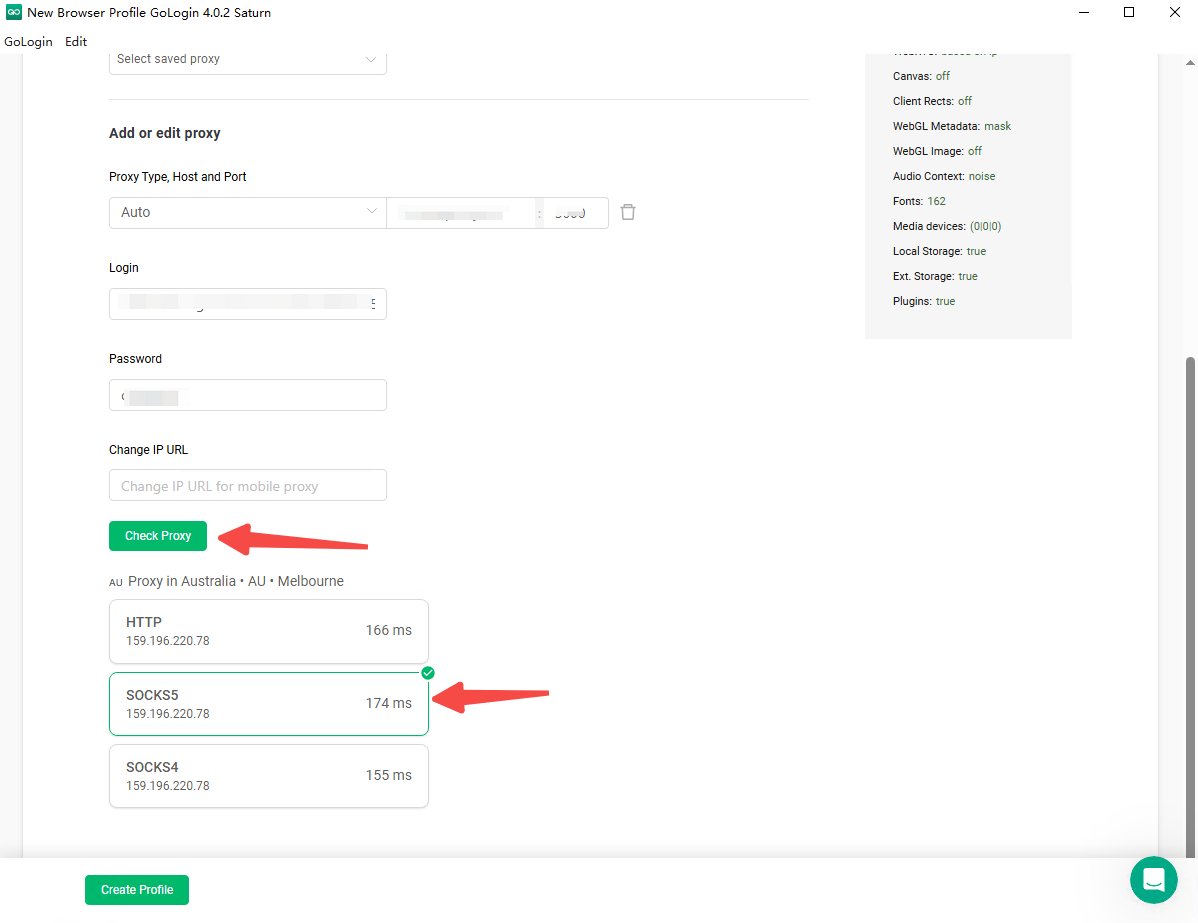Image resolution: width=1198 pixels, height=923 pixels.
Task: Click the trash icon to delete proxy
Action: point(628,212)
